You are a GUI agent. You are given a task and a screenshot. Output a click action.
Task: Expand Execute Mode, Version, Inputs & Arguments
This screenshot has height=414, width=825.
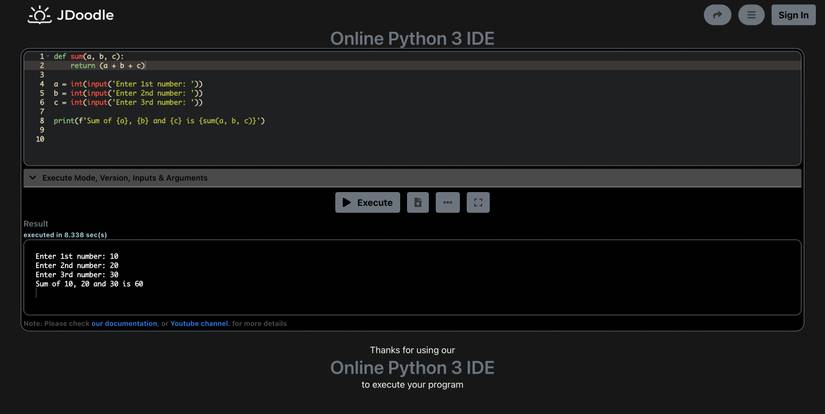(x=125, y=178)
